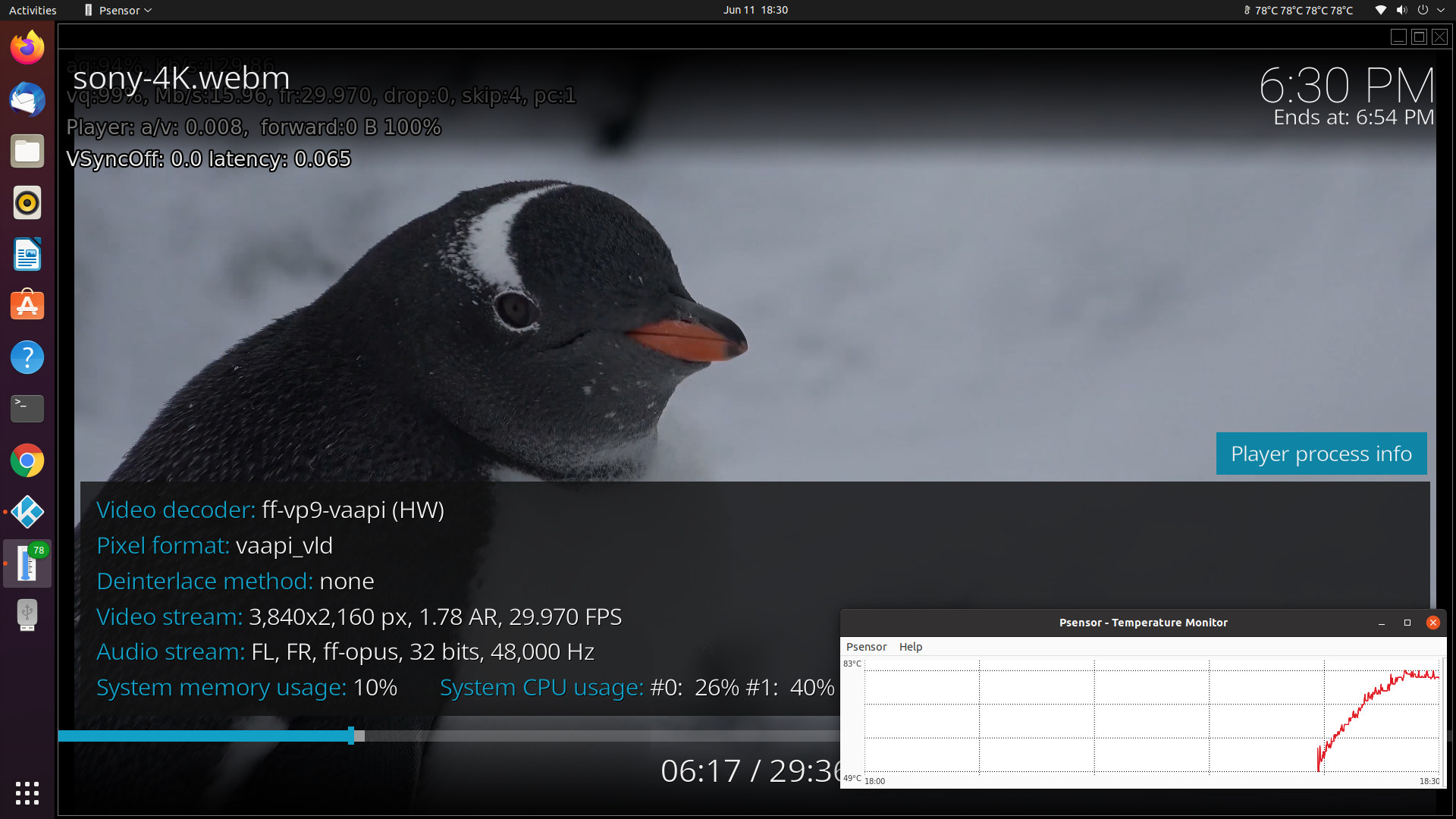Open the Files manager in dock

point(27,151)
